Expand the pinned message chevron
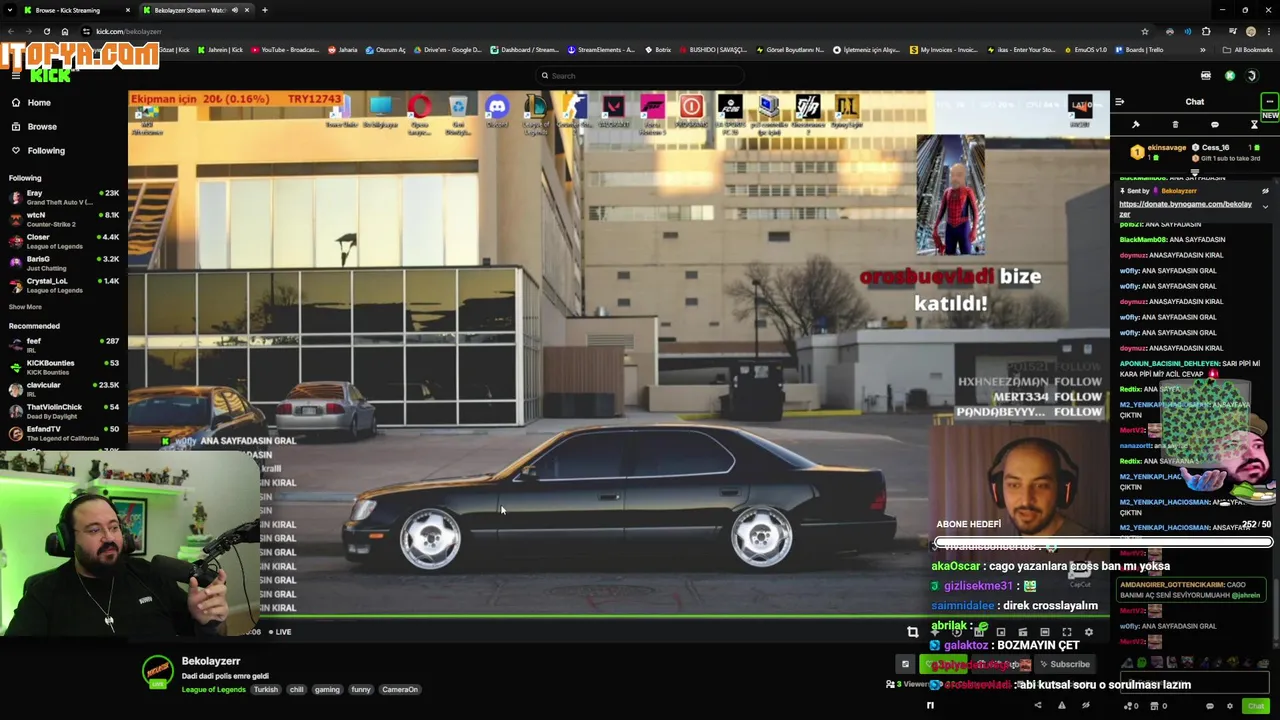Screen dimensions: 1280x720 1265,207
